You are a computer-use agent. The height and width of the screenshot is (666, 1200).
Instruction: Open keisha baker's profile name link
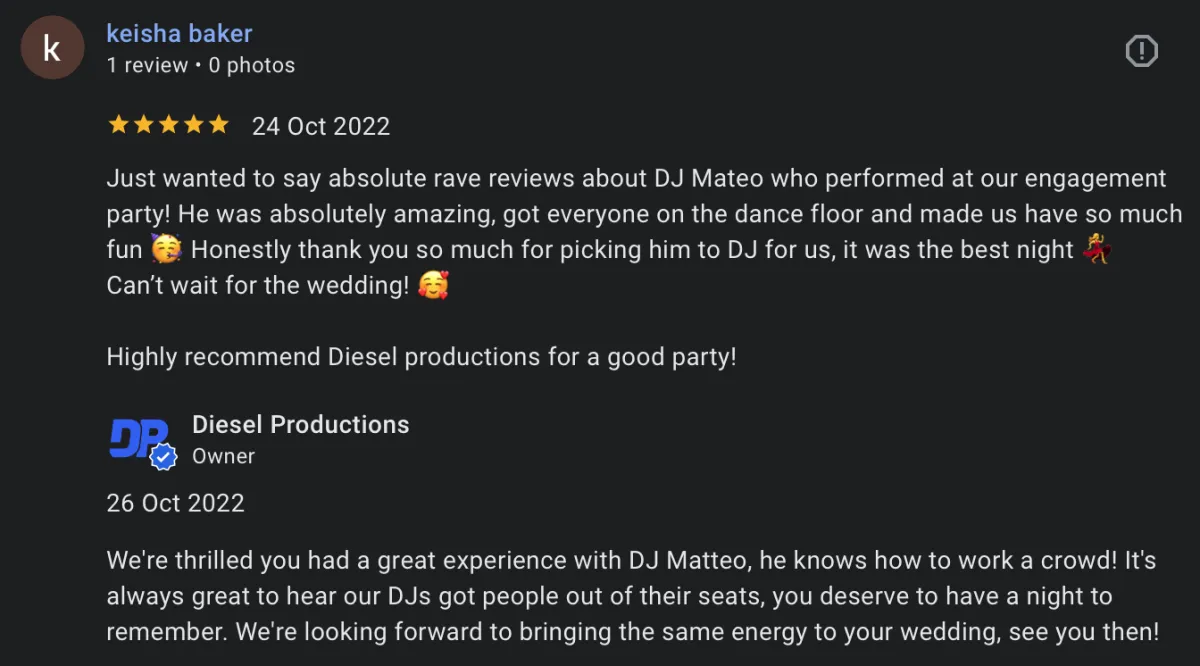(x=179, y=33)
